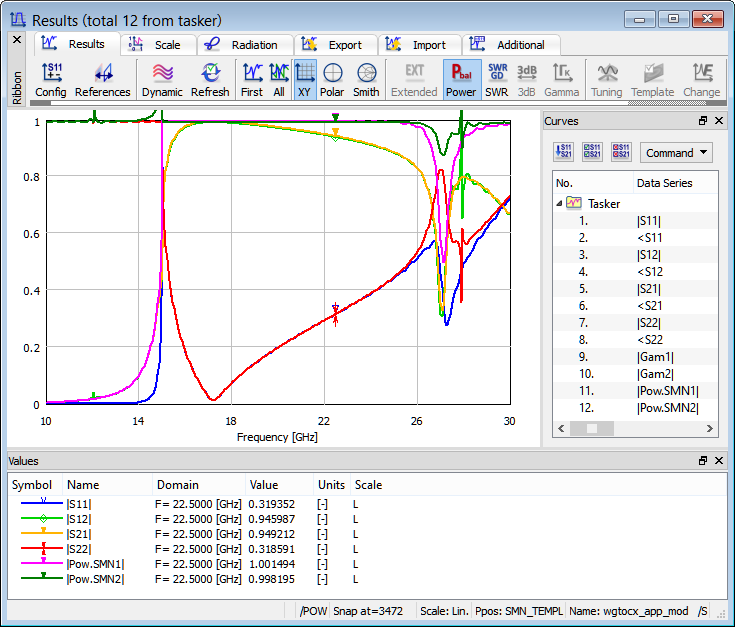Toggle the Power balance display
The width and height of the screenshot is (735, 627).
[x=461, y=80]
